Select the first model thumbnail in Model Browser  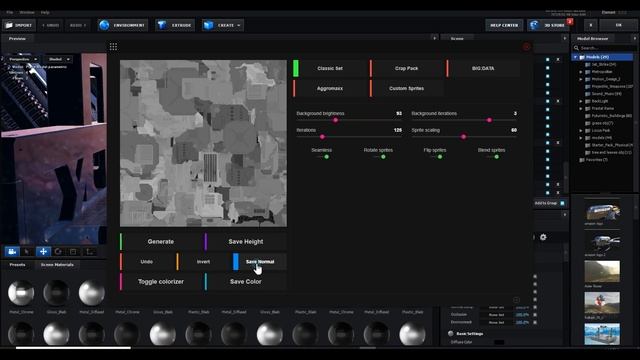click(x=602, y=211)
